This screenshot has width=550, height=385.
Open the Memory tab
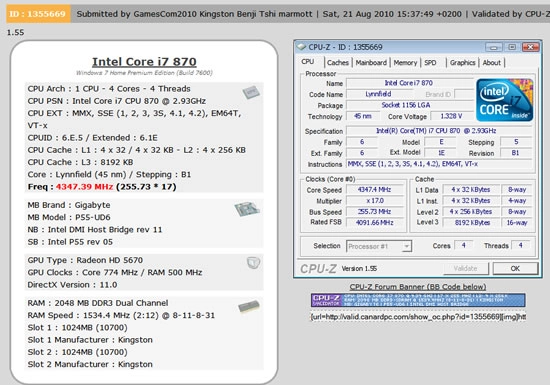tap(405, 63)
